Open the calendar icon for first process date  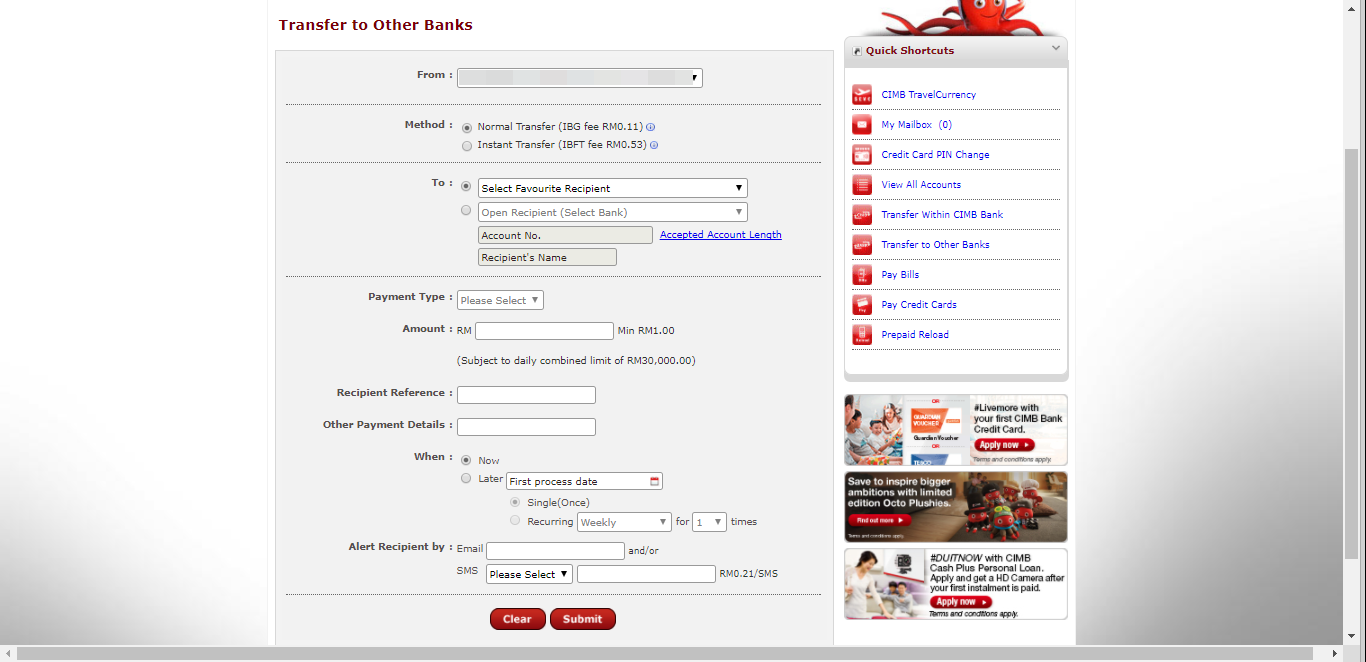[655, 481]
